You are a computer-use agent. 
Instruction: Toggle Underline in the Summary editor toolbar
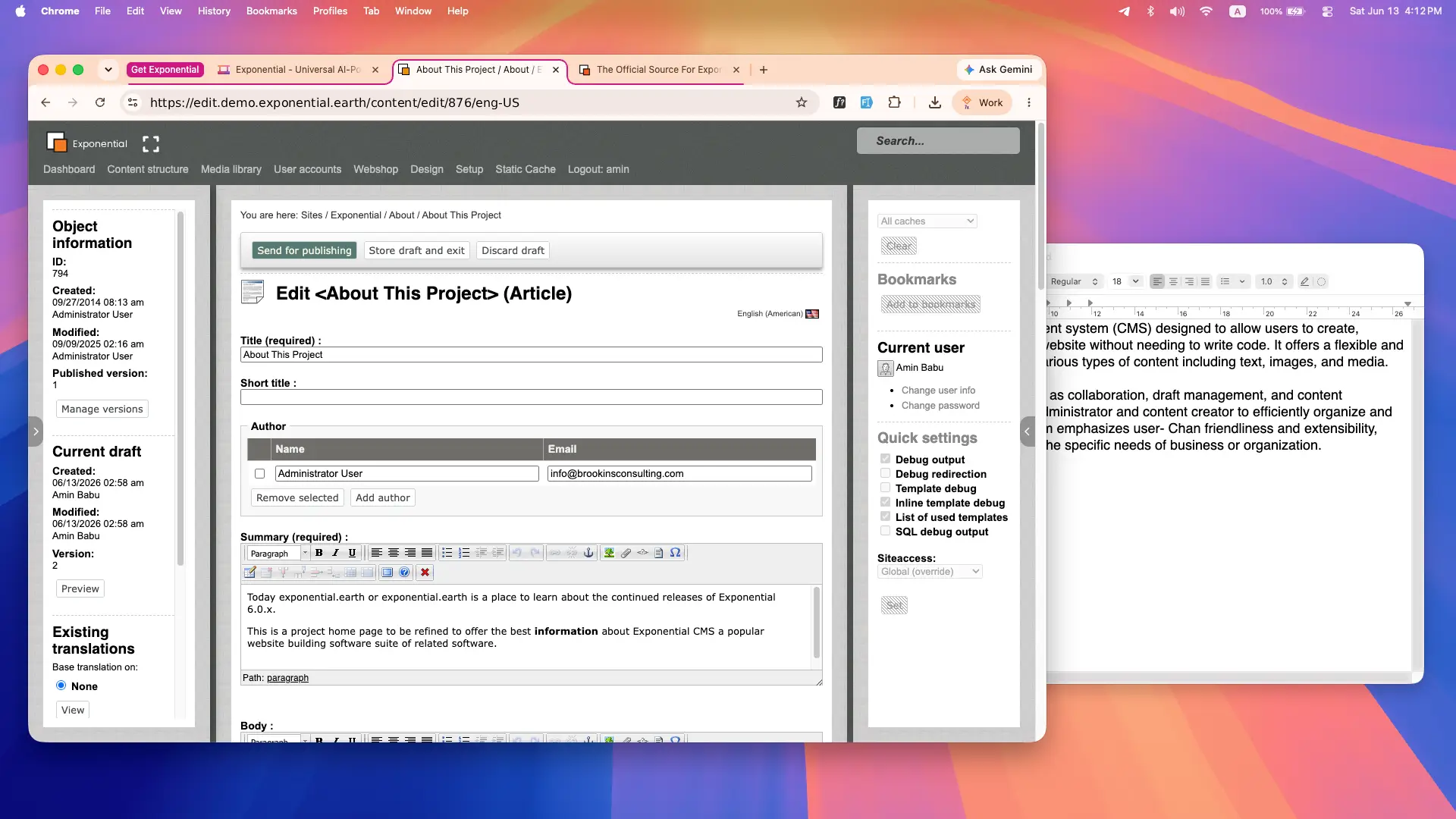[352, 553]
